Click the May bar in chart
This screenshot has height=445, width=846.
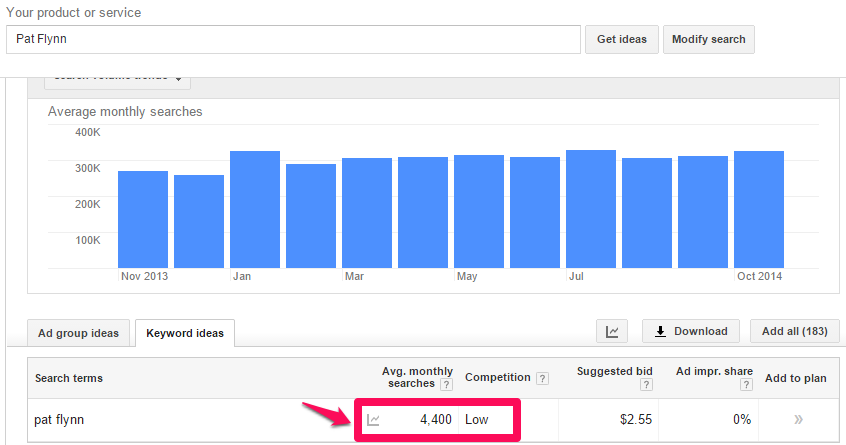pyautogui.click(x=479, y=211)
